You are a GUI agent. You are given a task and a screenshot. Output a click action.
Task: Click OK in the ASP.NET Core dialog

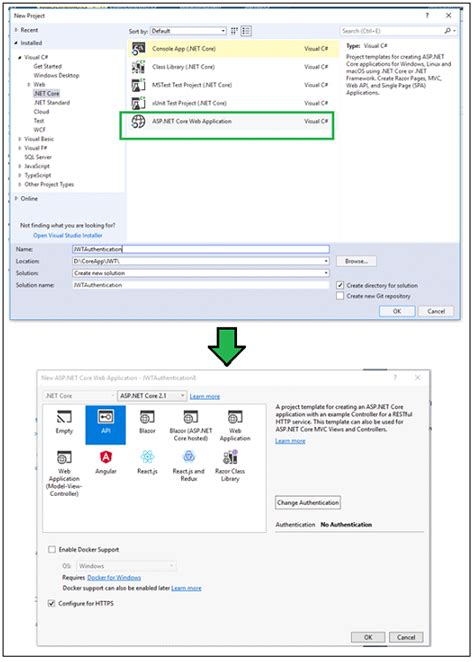pos(368,637)
